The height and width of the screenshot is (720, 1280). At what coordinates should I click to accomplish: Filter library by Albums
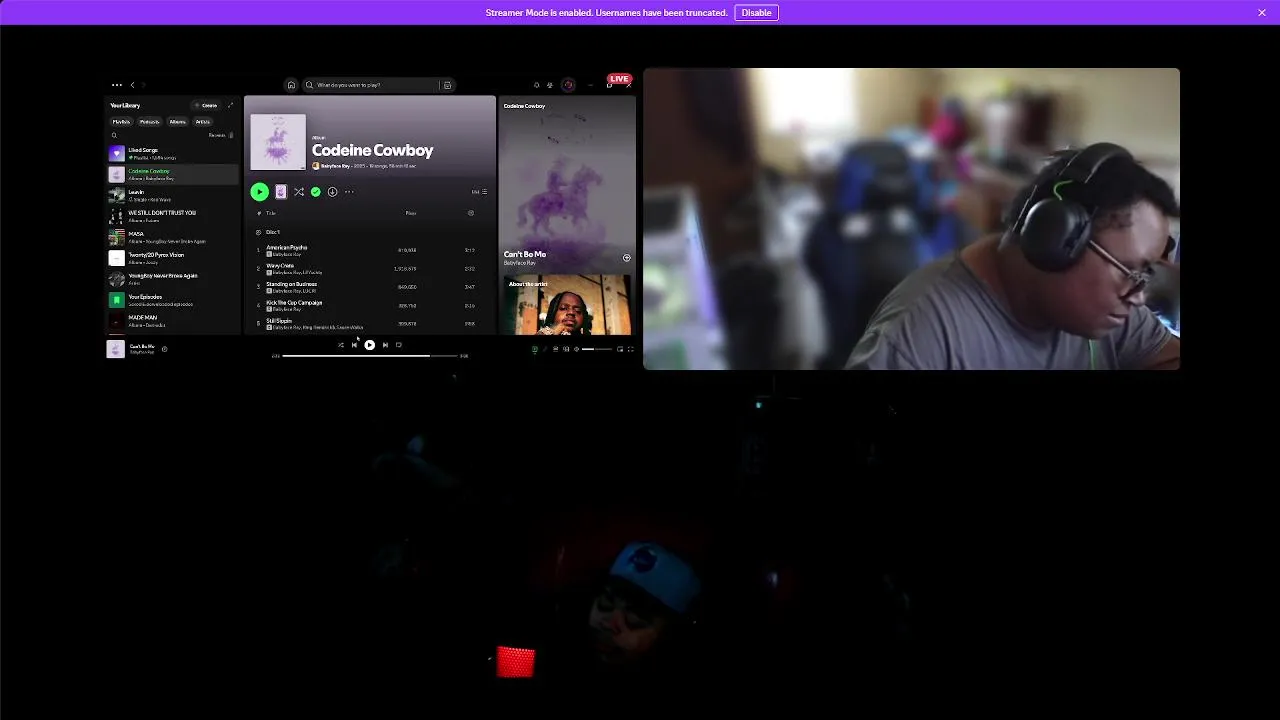click(x=178, y=122)
